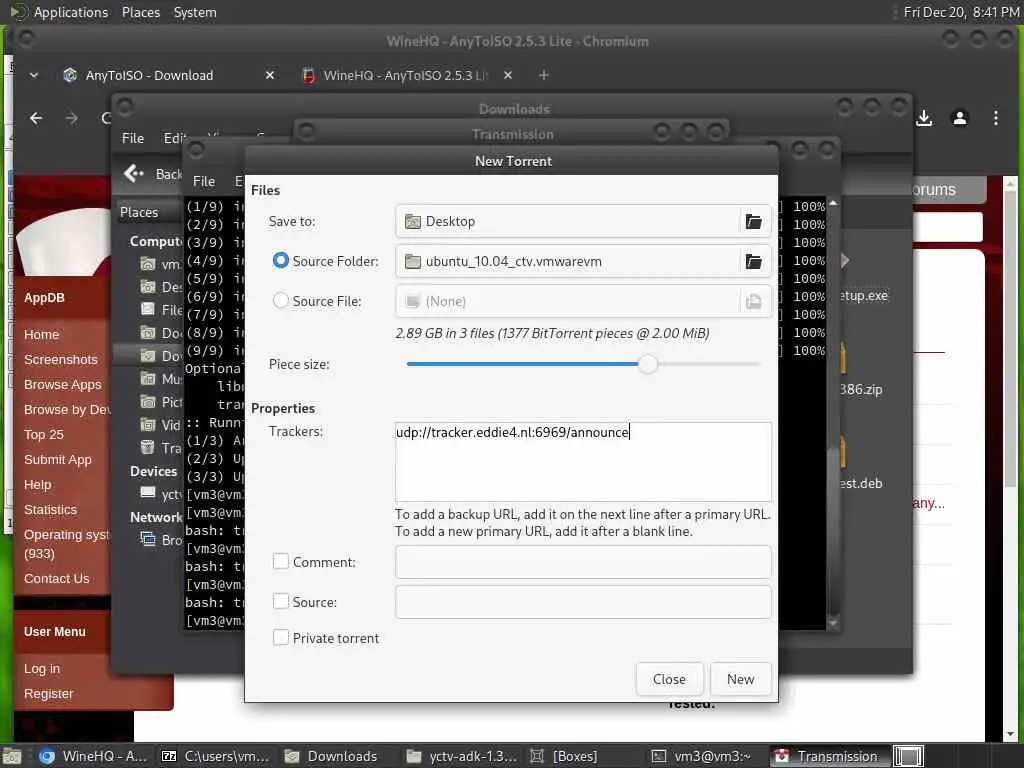Viewport: 1024px width, 768px height.
Task: Click browse icon beside source folder field
Action: [753, 261]
